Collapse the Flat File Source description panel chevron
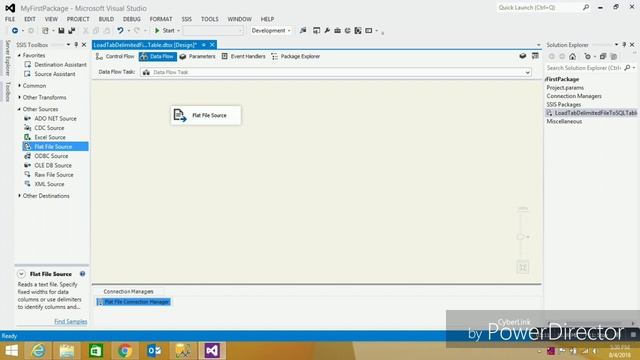640x360 pixels. (21, 274)
